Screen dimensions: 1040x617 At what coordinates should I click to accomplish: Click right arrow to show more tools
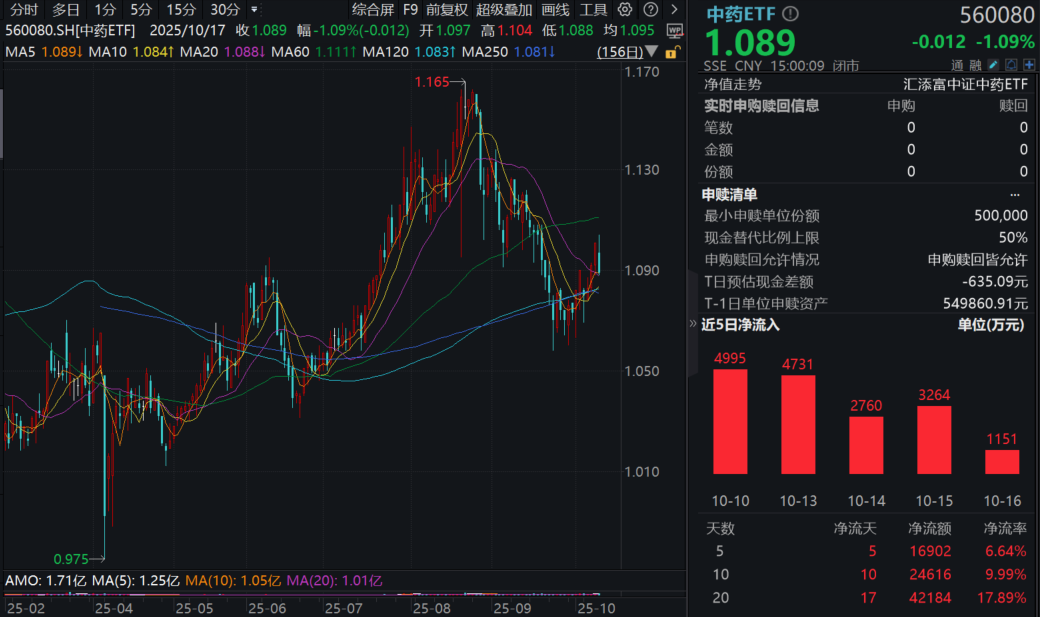[673, 9]
